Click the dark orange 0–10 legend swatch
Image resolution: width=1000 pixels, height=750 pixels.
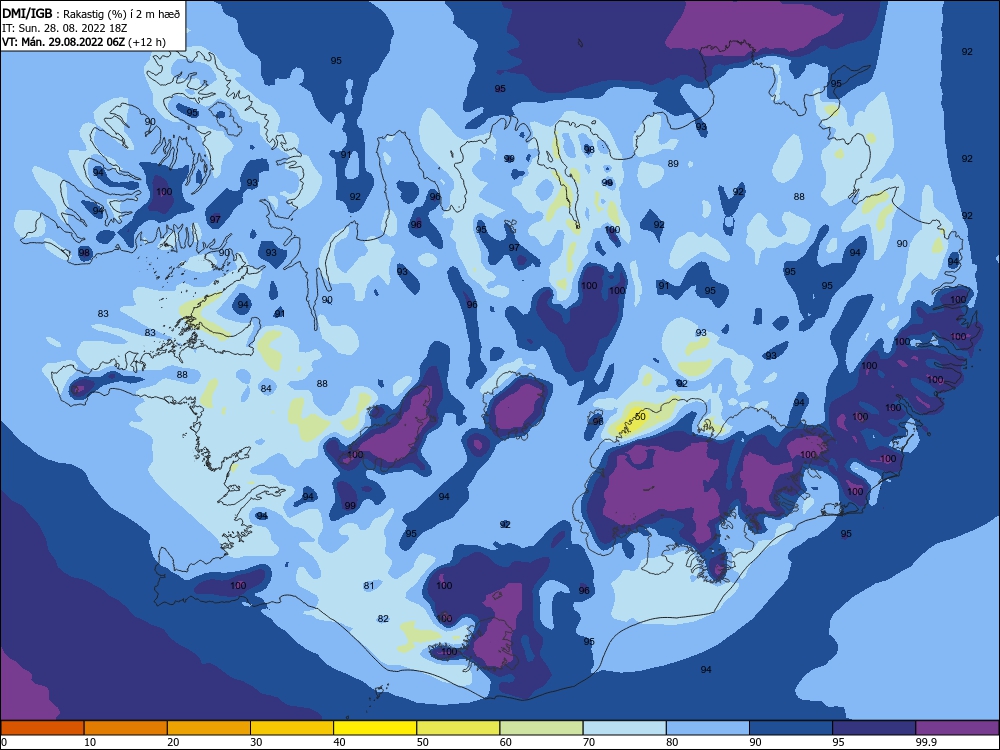42,728
